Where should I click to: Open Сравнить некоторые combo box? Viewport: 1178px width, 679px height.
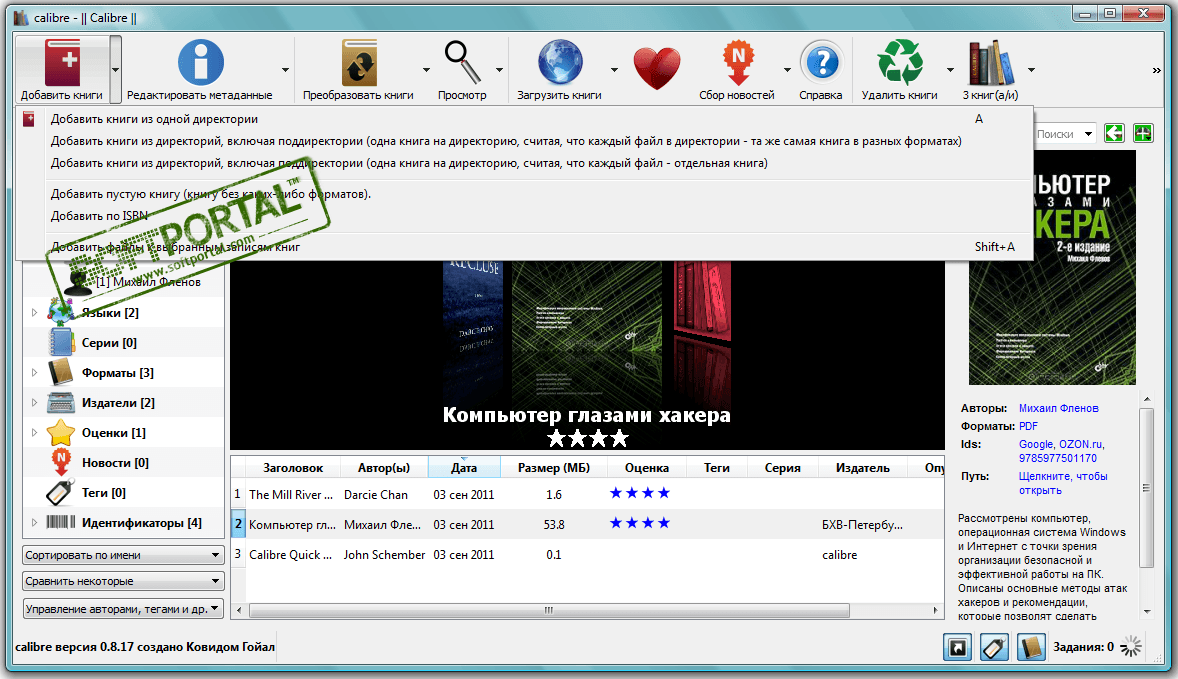pyautogui.click(x=123, y=581)
